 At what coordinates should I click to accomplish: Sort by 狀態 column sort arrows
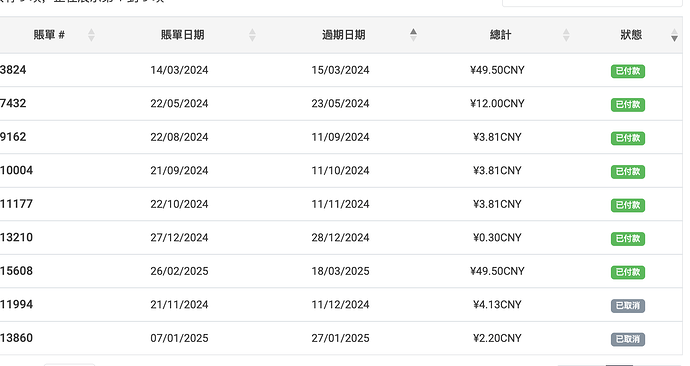coord(674,35)
